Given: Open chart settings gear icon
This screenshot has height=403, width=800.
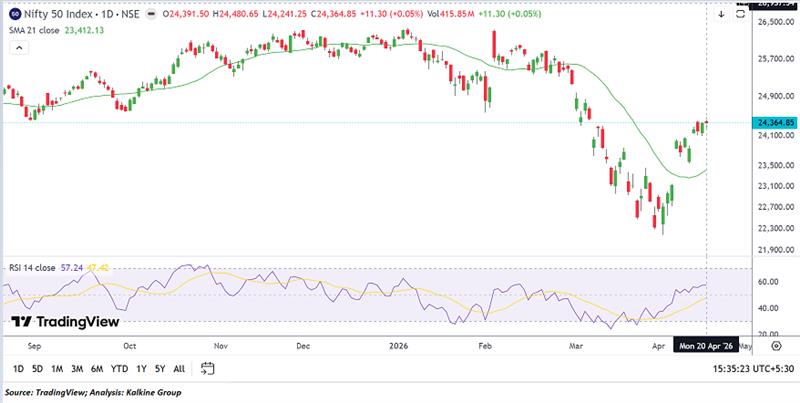Looking at the screenshot, I should click(x=776, y=346).
